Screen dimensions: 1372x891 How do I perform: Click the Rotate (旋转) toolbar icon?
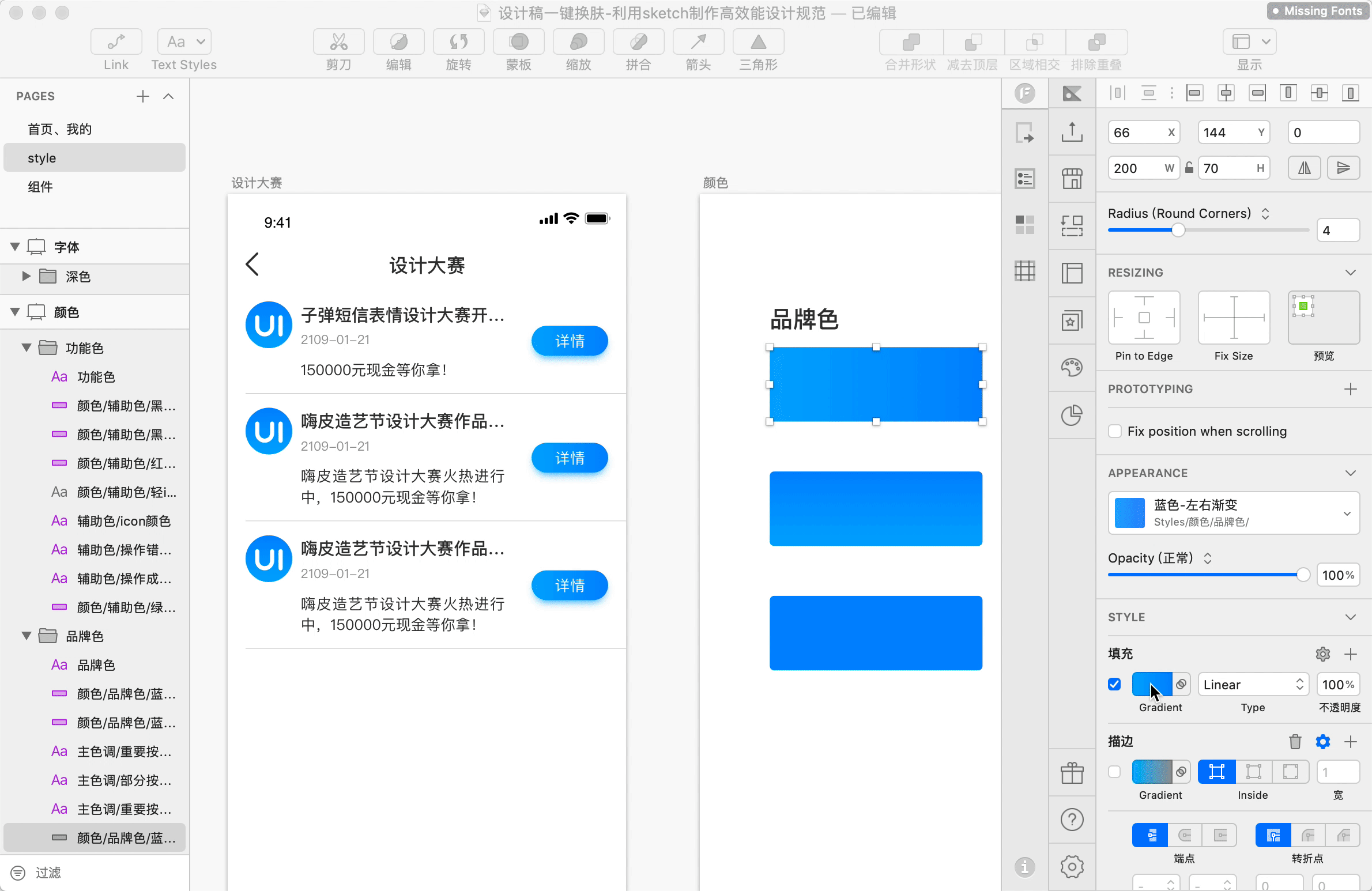pyautogui.click(x=458, y=41)
